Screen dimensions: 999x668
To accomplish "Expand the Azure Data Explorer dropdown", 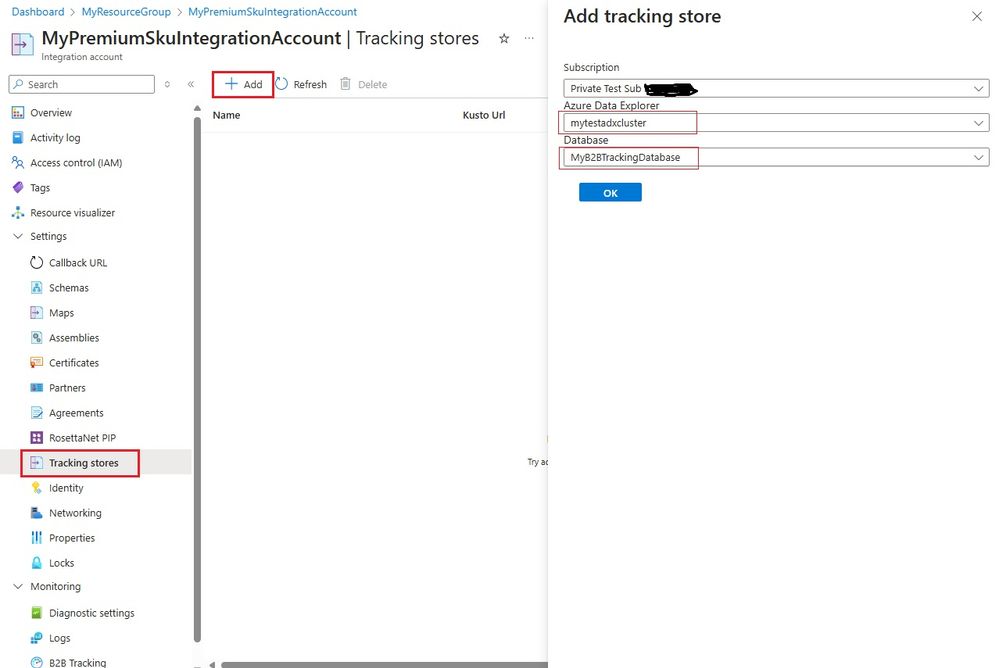I will click(776, 123).
